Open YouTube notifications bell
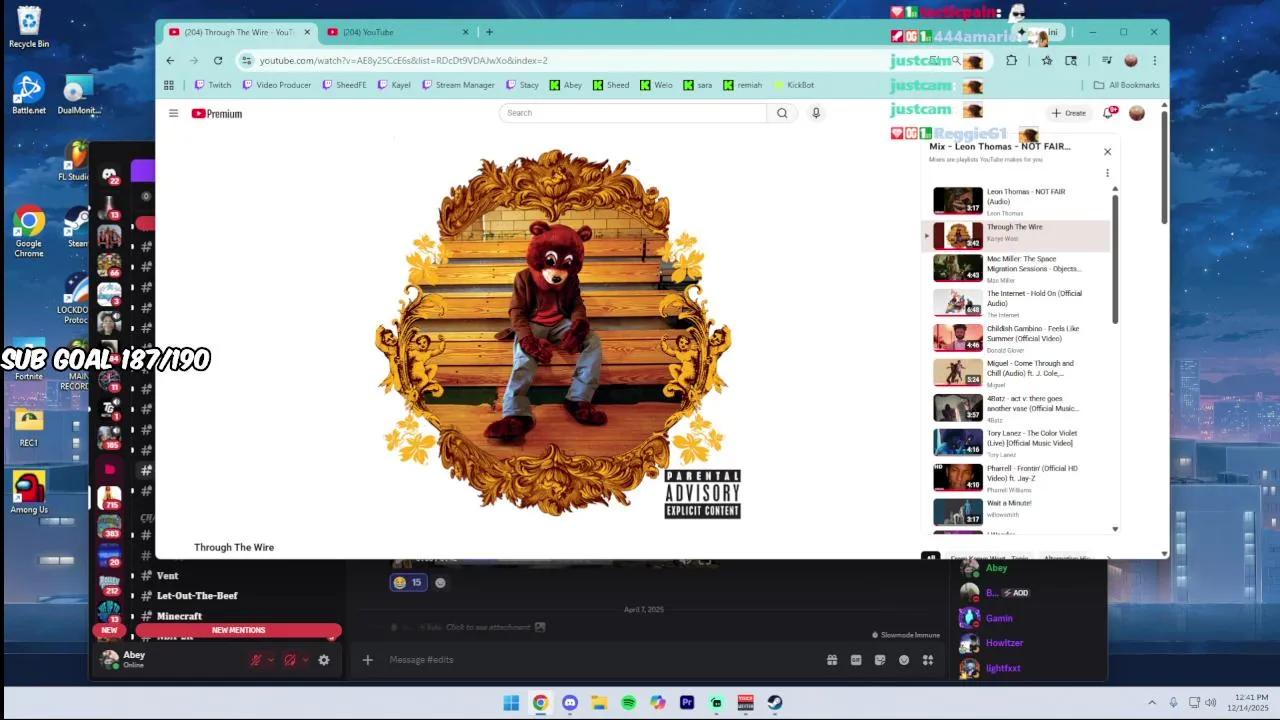The height and width of the screenshot is (720, 1280). 1108,113
